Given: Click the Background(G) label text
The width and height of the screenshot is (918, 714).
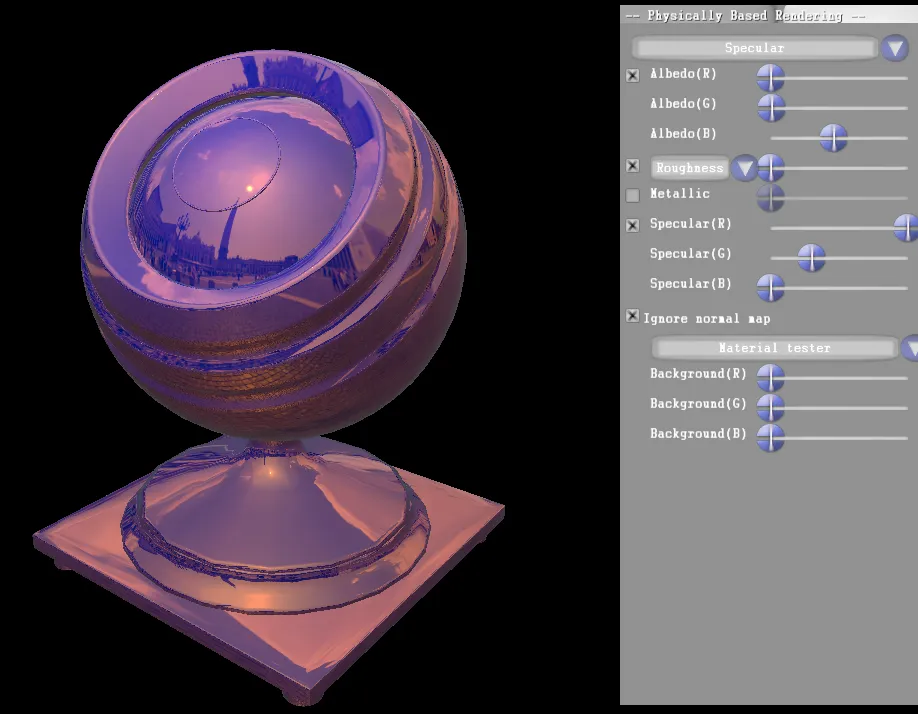Looking at the screenshot, I should click(698, 404).
